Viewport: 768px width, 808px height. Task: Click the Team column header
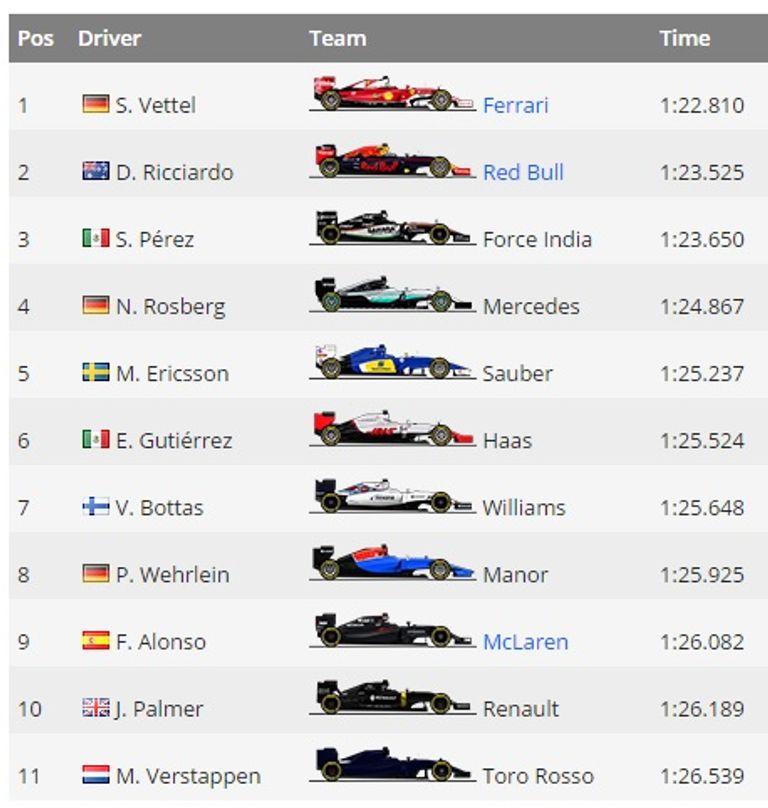[337, 39]
